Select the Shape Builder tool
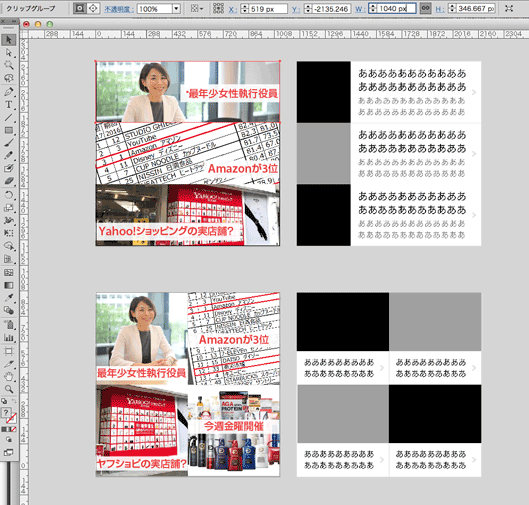The image size is (529, 505). 9,246
